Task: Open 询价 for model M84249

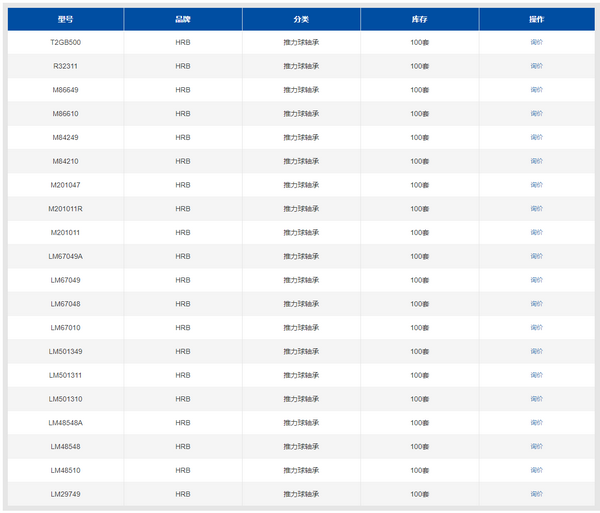Action: click(x=536, y=137)
